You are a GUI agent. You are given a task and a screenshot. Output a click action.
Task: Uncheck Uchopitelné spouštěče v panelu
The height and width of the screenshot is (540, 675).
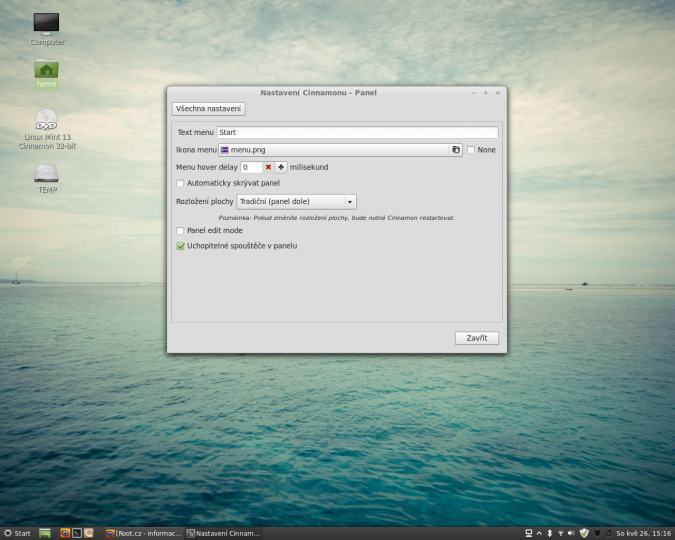[180, 246]
